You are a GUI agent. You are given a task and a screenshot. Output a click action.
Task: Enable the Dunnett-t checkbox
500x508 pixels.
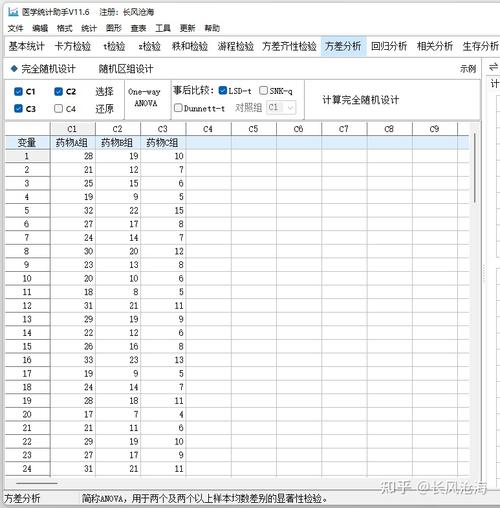178,108
